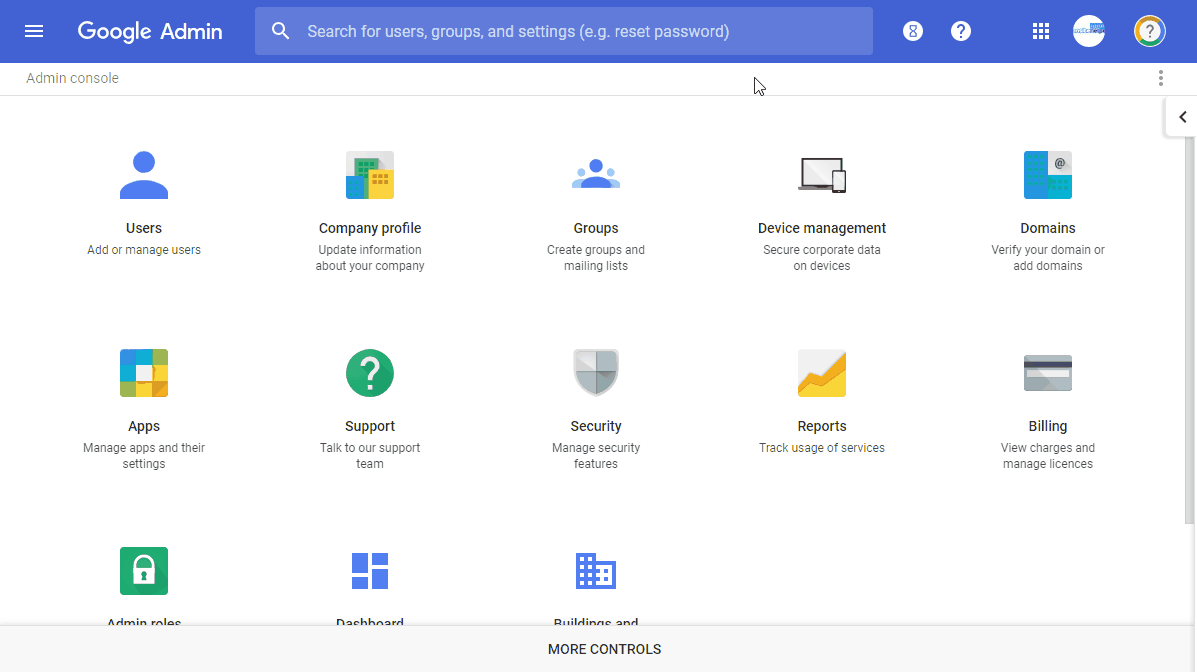Screen dimensions: 1197x672
Task: Open the Apps icon
Action: [x=144, y=373]
